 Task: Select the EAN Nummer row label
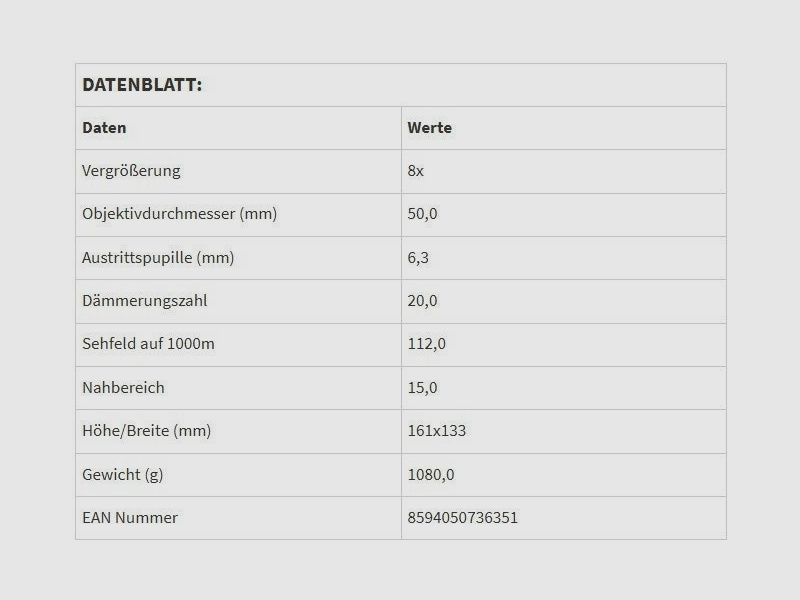tap(130, 518)
